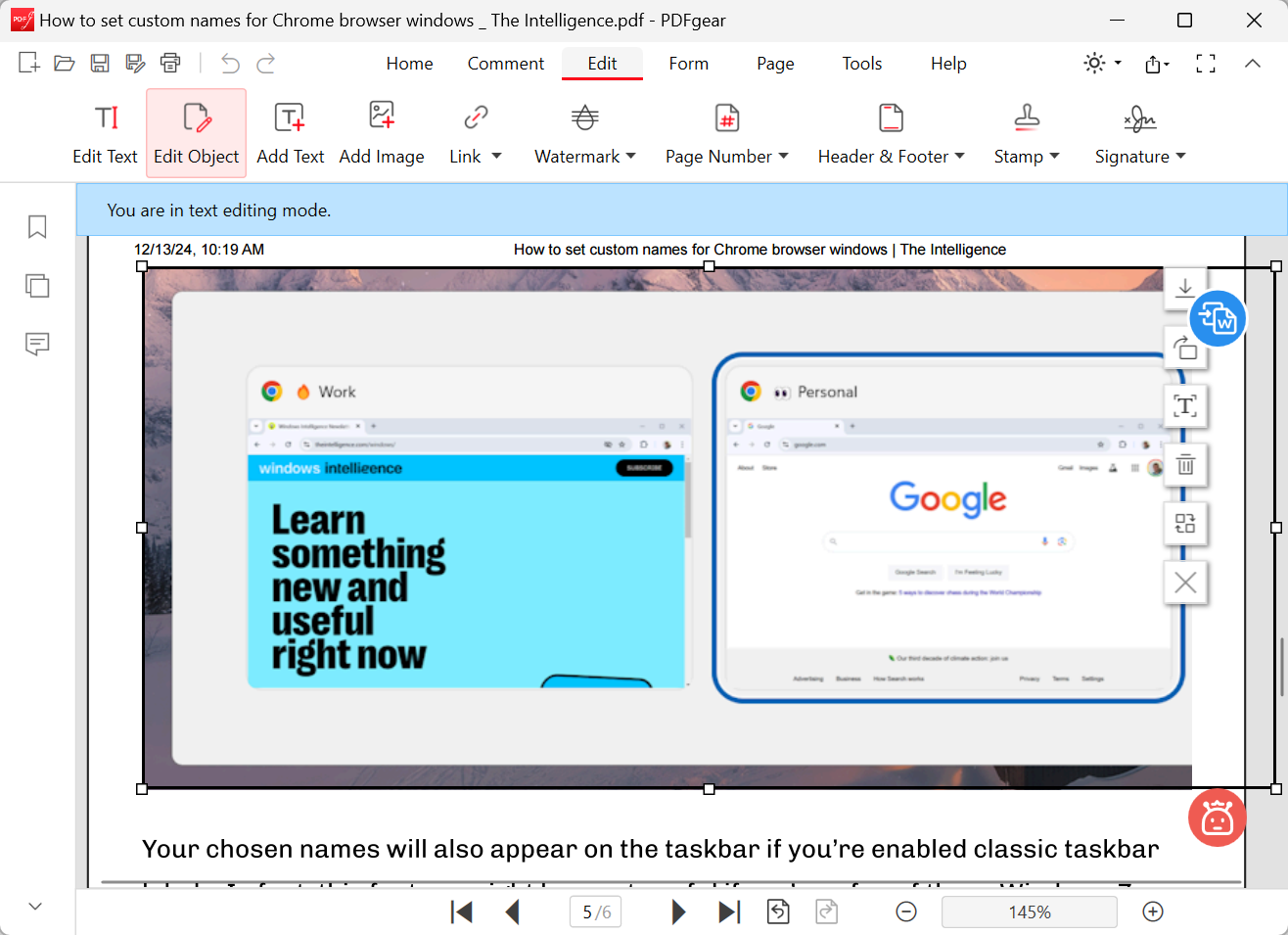The height and width of the screenshot is (935, 1288).
Task: Choose the Add Text tool
Action: coord(290,134)
